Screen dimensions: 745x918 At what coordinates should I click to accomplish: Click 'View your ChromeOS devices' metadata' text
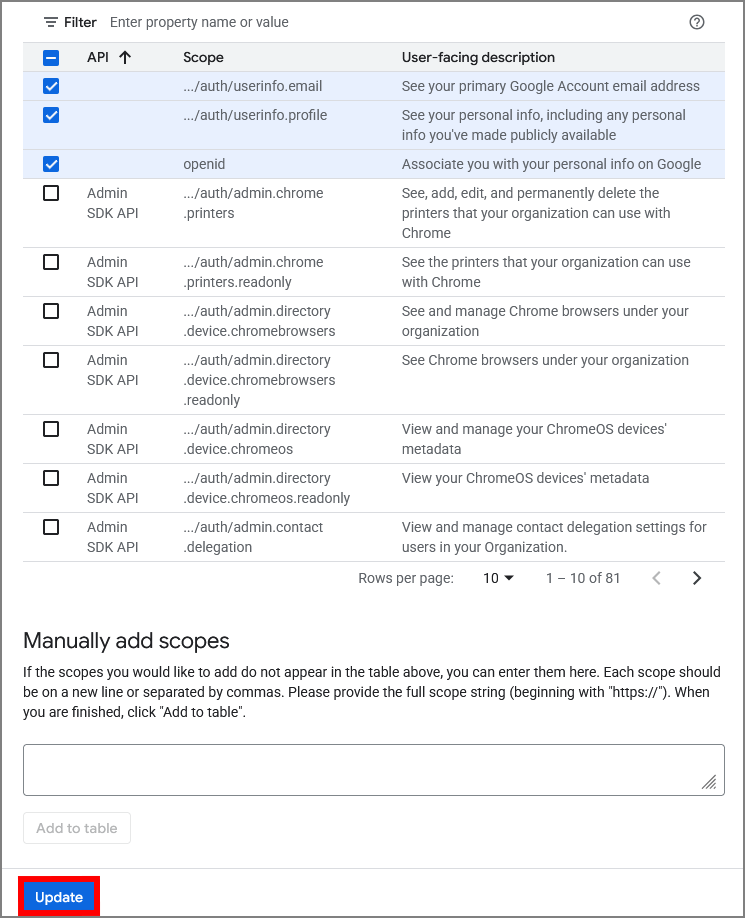coord(526,478)
